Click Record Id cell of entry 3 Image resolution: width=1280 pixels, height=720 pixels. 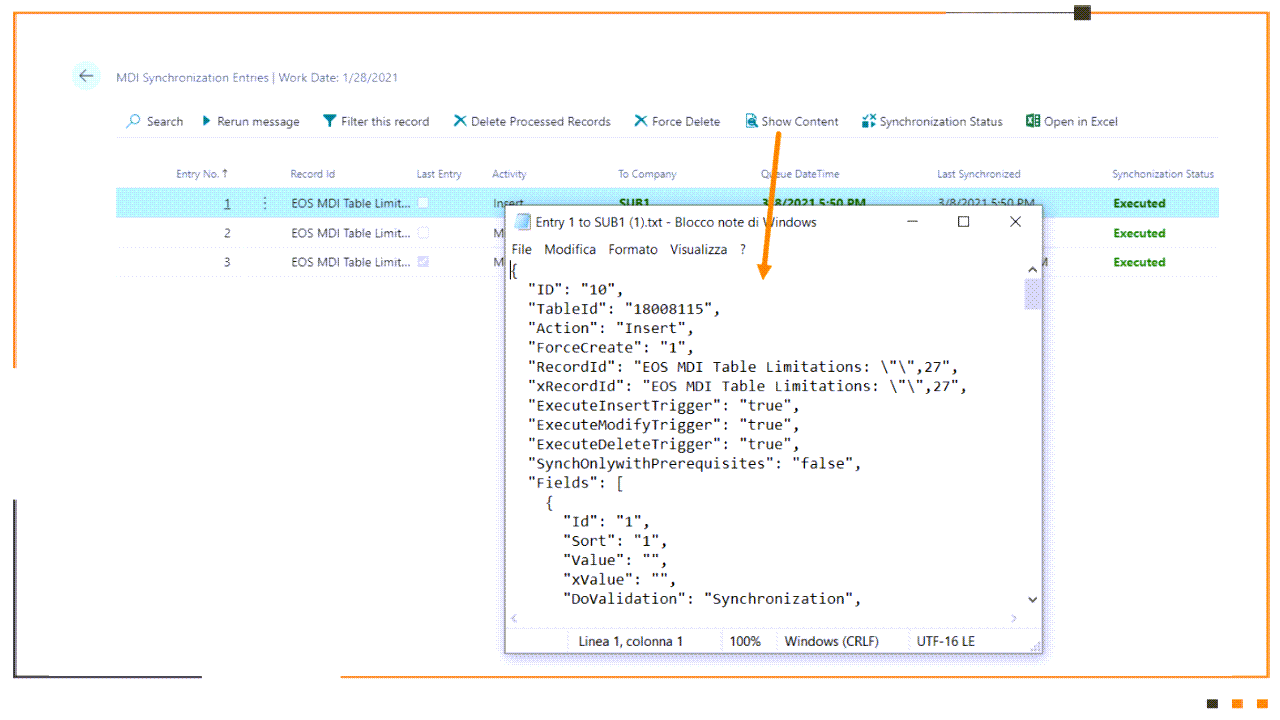point(351,262)
